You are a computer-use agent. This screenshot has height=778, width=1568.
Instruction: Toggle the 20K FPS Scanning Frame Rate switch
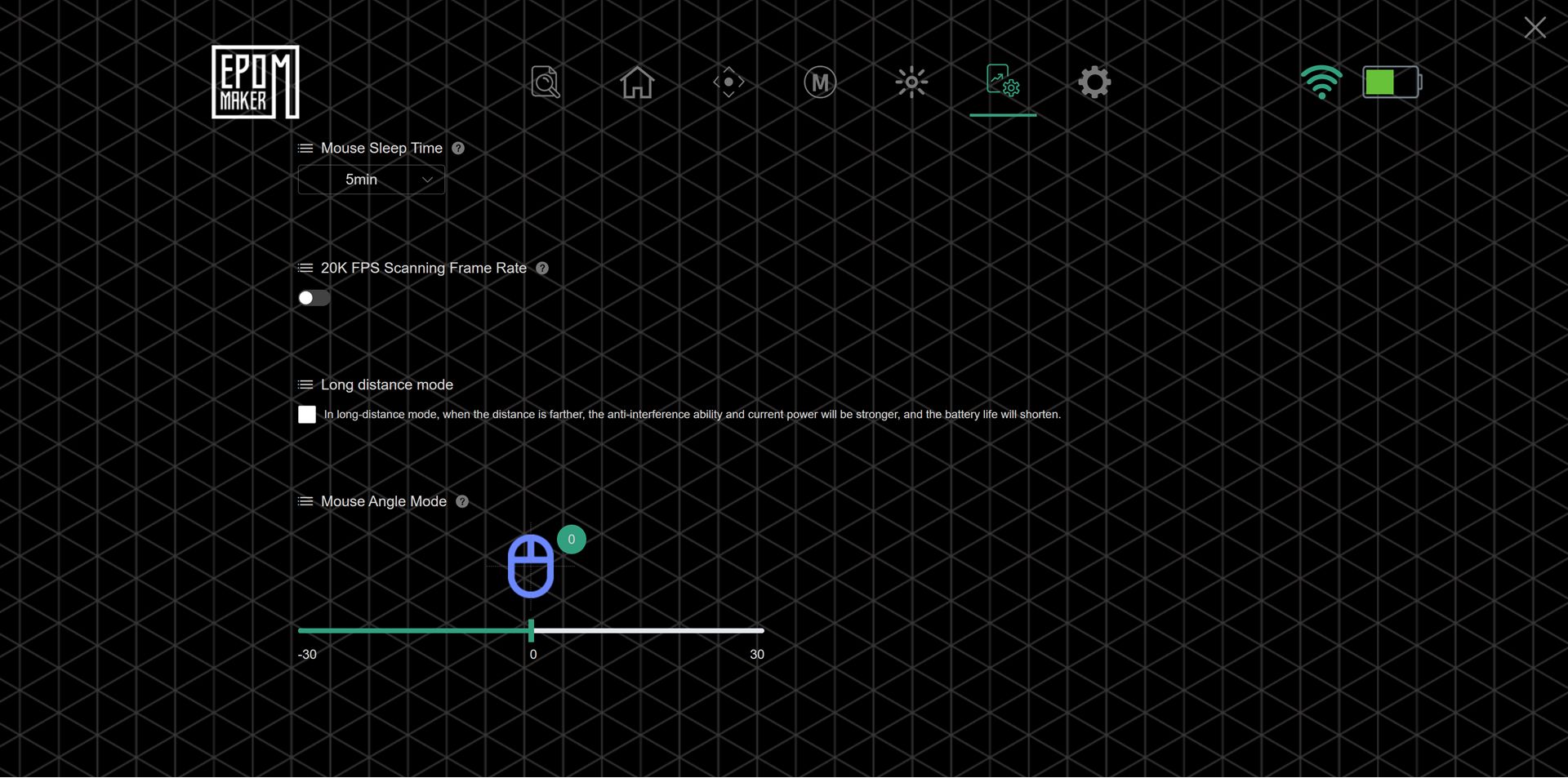point(314,298)
